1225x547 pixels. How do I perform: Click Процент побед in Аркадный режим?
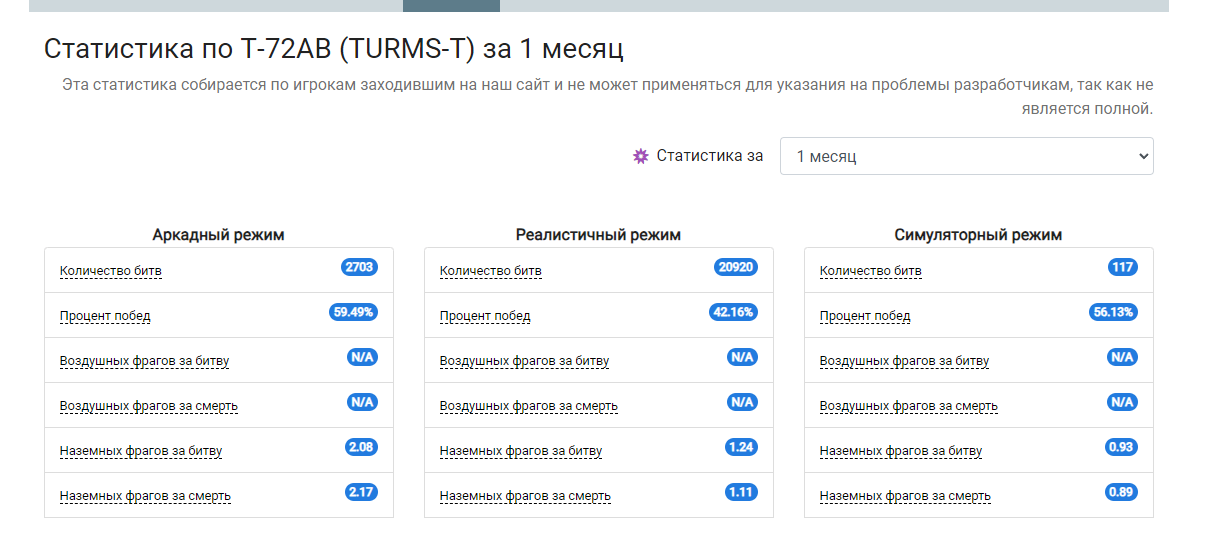click(105, 316)
